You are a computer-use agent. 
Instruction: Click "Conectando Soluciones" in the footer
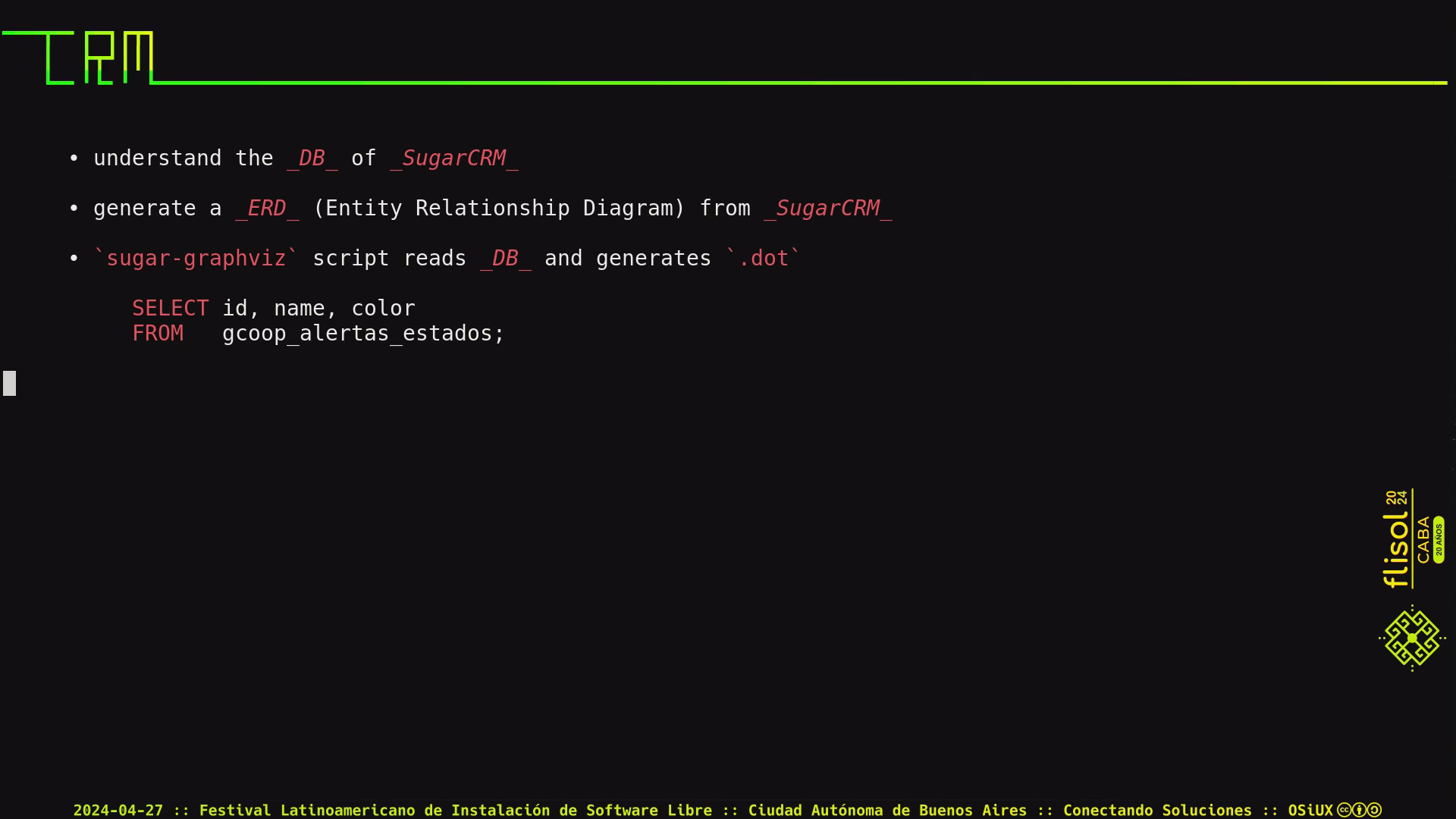(1157, 810)
